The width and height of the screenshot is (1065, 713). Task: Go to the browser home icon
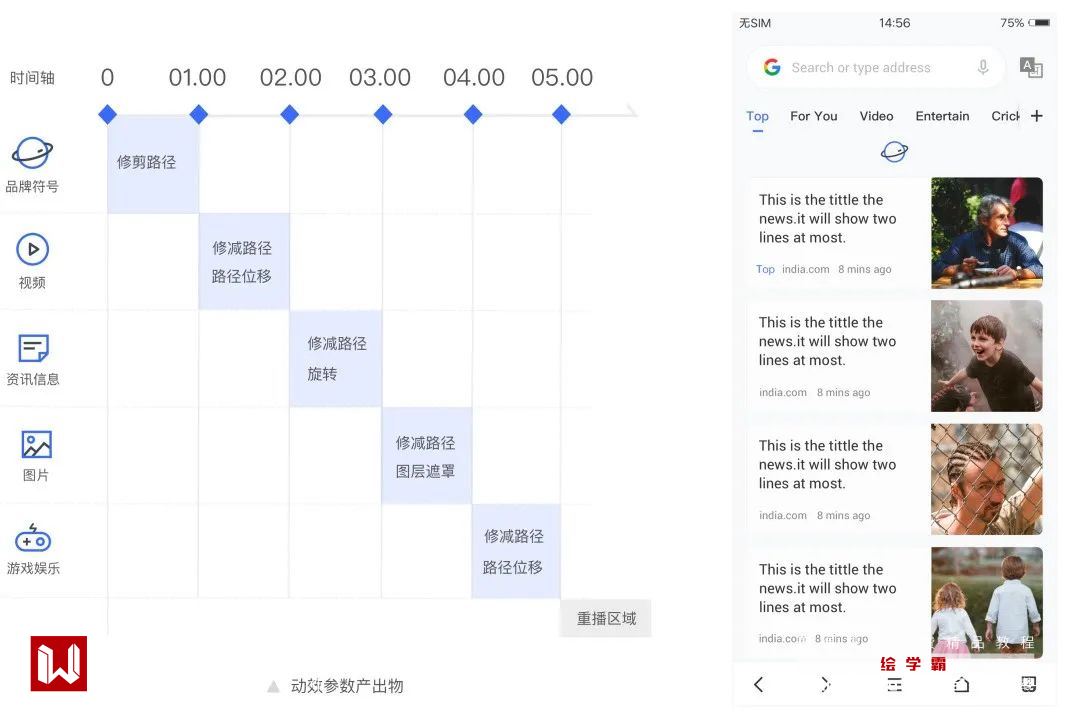pos(961,684)
